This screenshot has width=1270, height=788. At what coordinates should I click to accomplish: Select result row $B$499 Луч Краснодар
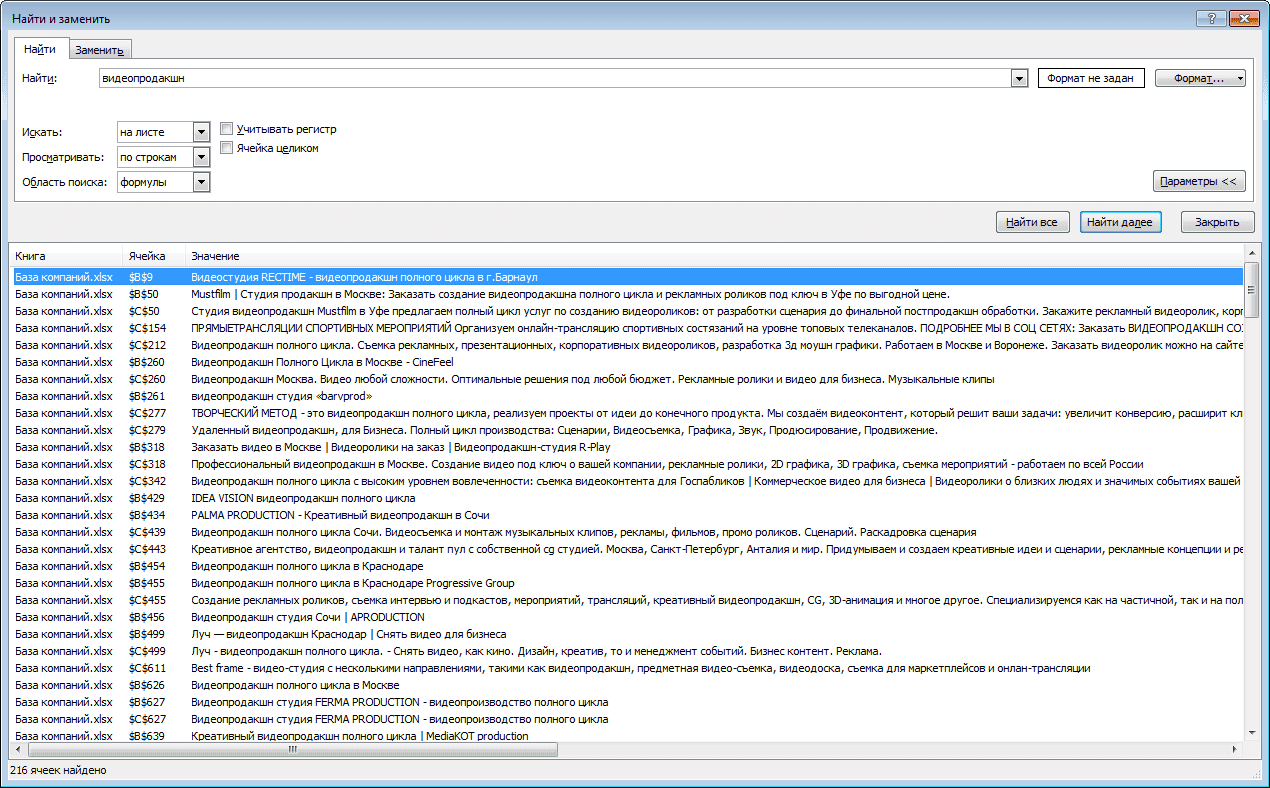coord(626,634)
